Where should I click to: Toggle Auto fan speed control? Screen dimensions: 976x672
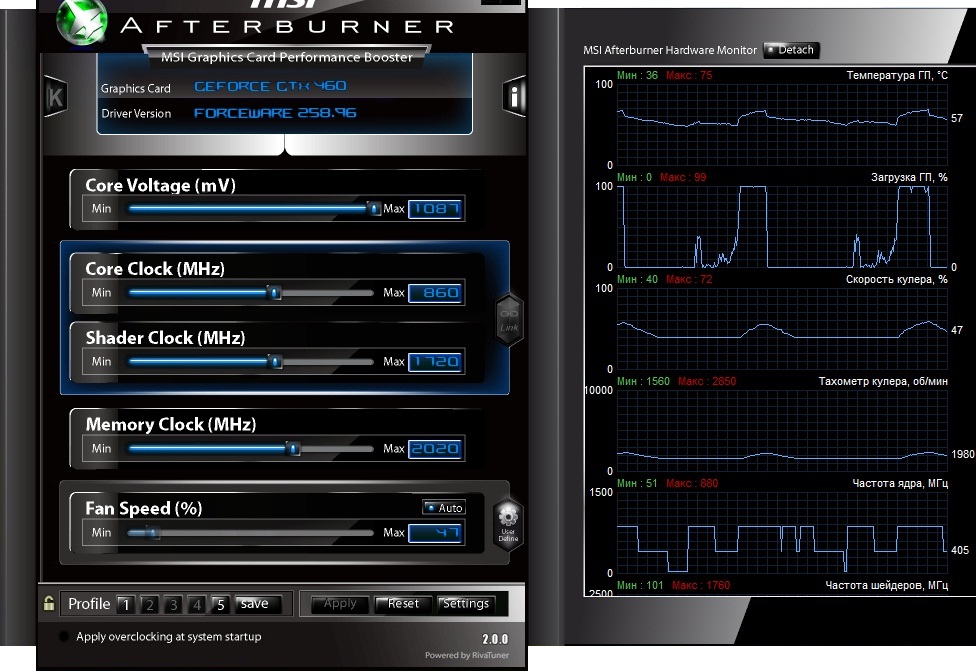click(444, 508)
